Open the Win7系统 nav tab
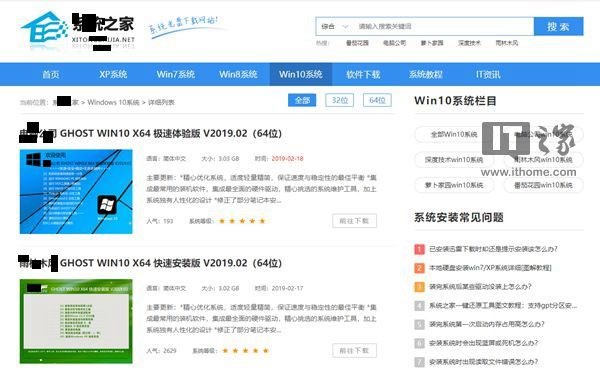The width and height of the screenshot is (600, 374). (176, 74)
